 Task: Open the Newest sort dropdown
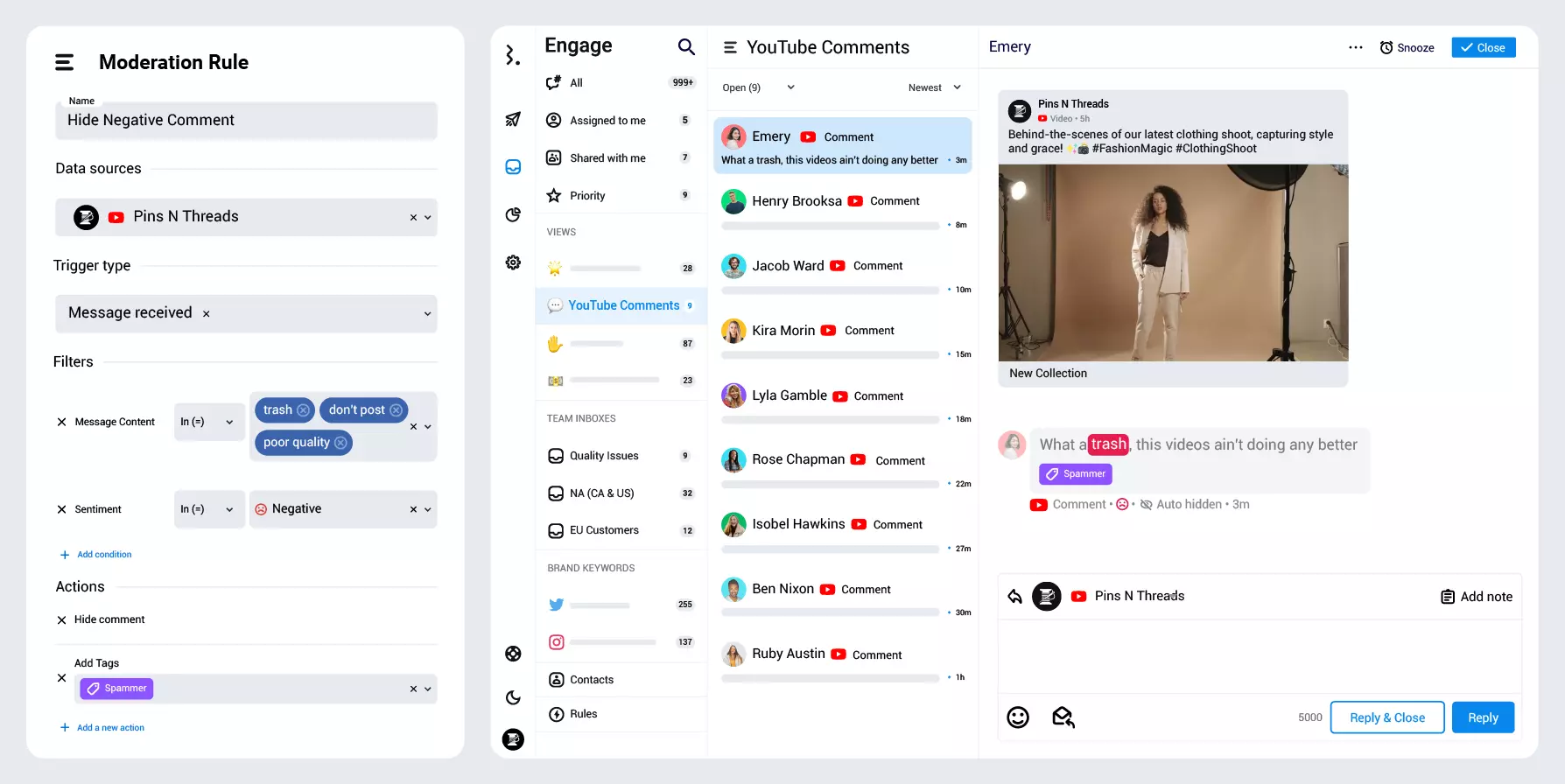click(935, 87)
